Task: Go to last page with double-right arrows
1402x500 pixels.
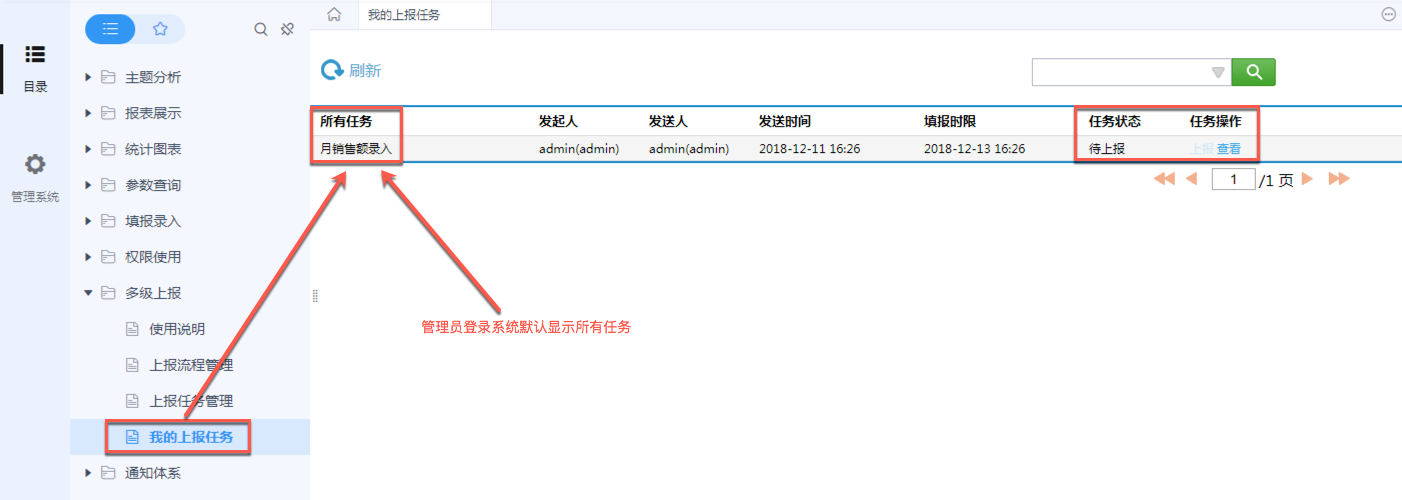Action: click(x=1339, y=179)
